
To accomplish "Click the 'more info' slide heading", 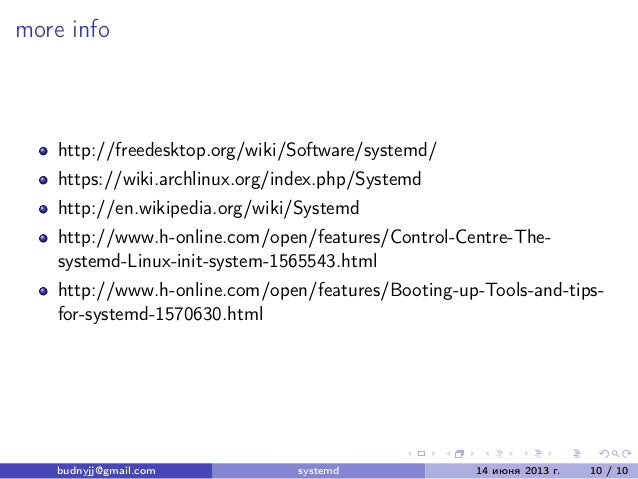I will tap(63, 30).
